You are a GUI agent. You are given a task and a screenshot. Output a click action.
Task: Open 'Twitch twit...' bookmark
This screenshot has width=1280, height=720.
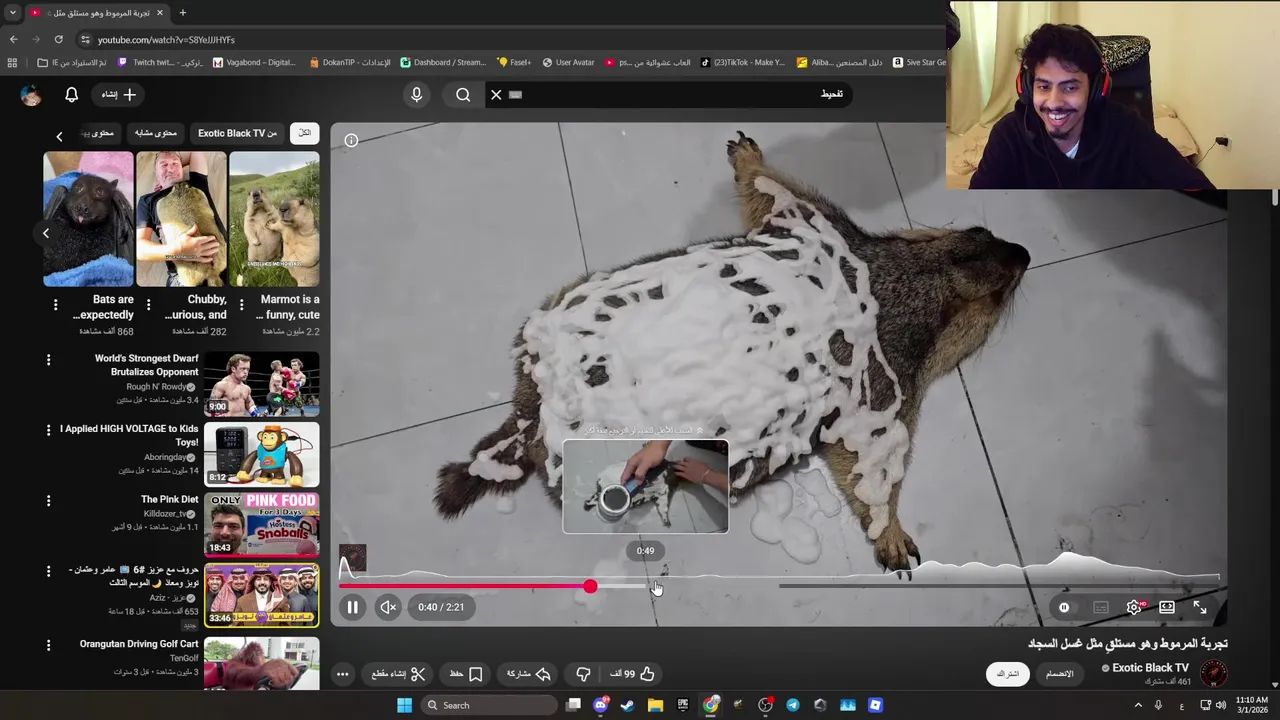pos(160,62)
